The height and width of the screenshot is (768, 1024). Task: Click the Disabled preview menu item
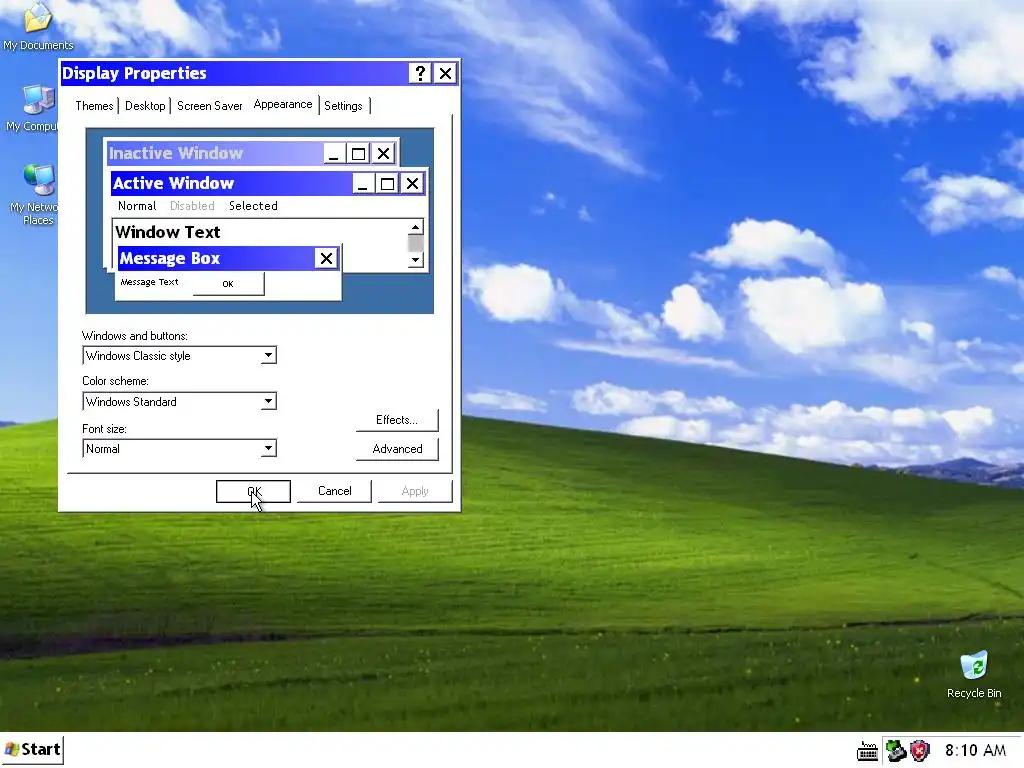click(192, 206)
